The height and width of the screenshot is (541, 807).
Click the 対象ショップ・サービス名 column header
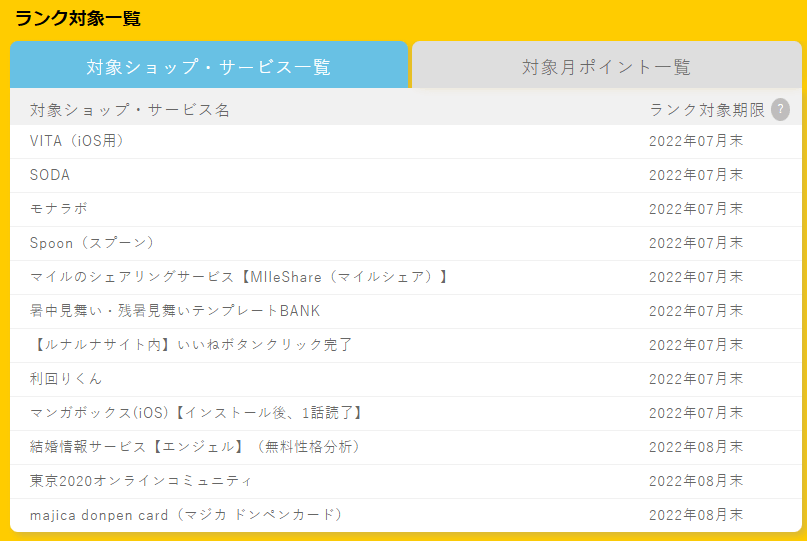(130, 110)
